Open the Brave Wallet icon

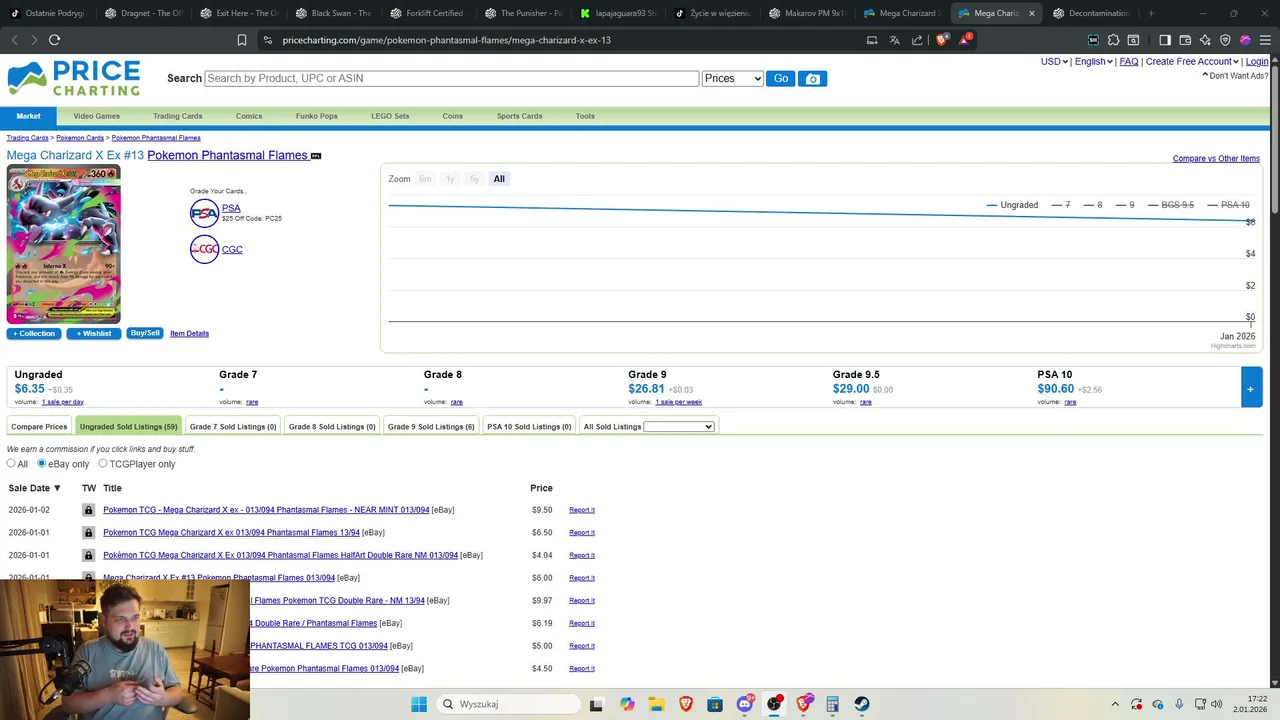point(1185,40)
